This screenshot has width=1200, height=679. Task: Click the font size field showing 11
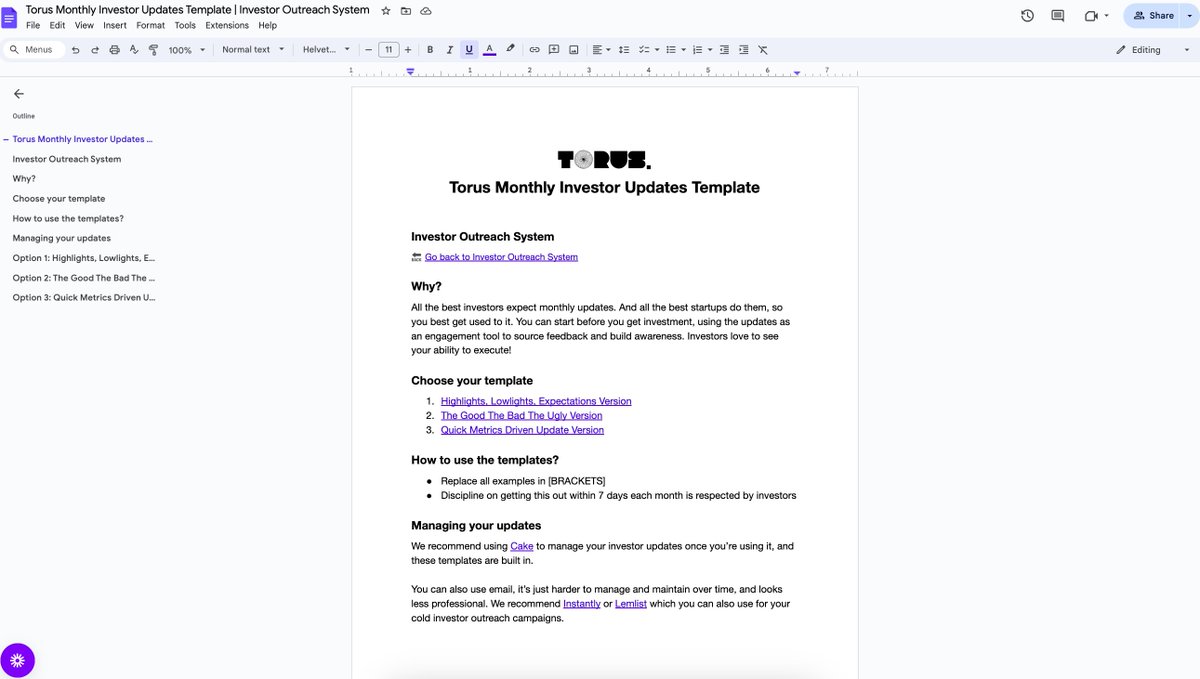[388, 50]
